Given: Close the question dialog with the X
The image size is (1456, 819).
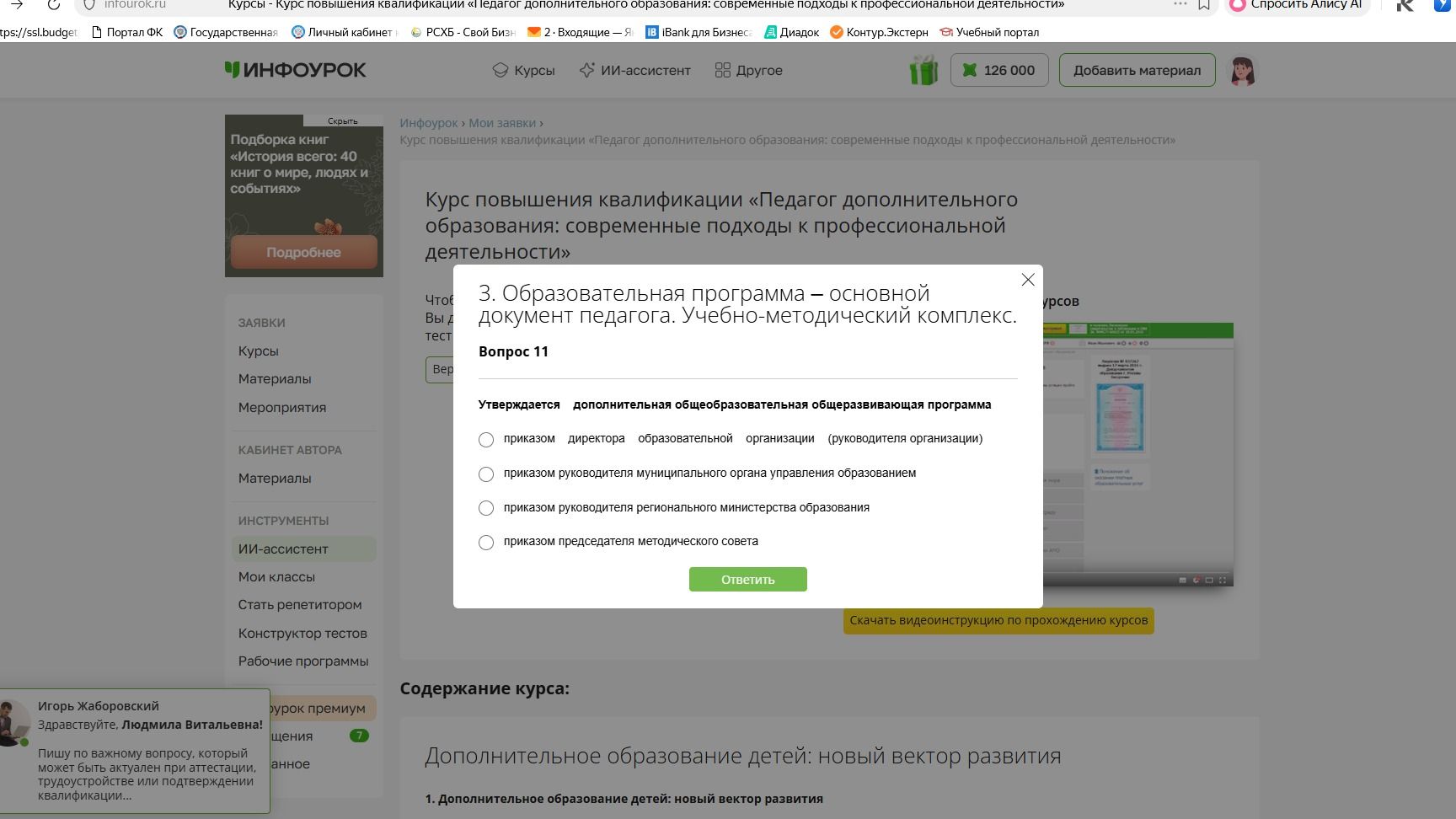Looking at the screenshot, I should coord(1027,280).
